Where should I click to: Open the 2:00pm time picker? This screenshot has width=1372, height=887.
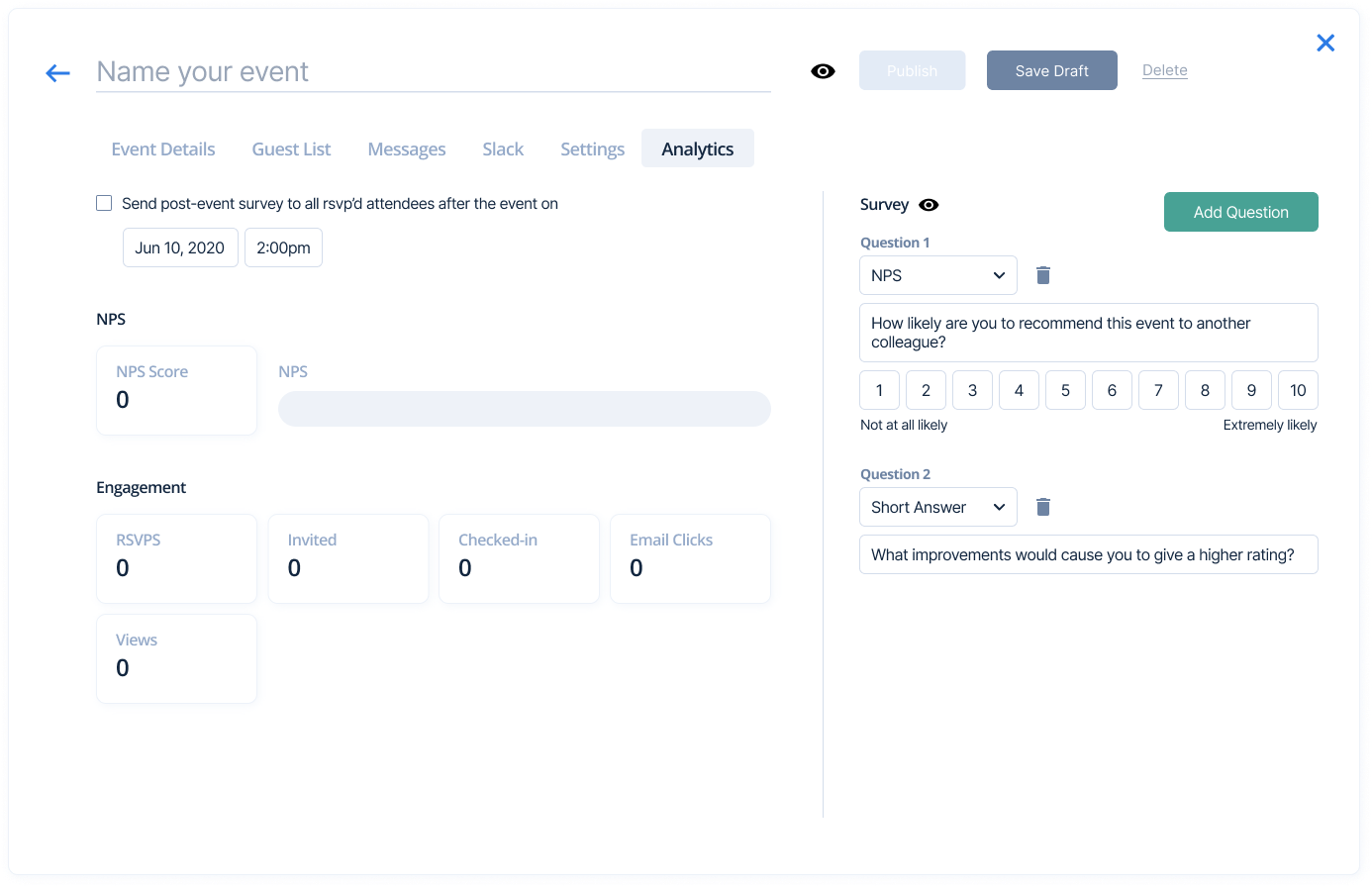[283, 247]
